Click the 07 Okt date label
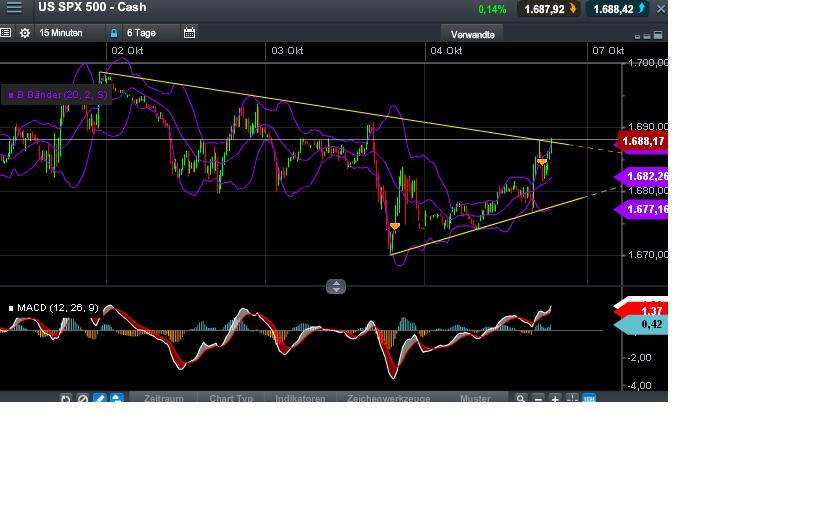Viewport: 840px width, 525px height. pos(608,50)
